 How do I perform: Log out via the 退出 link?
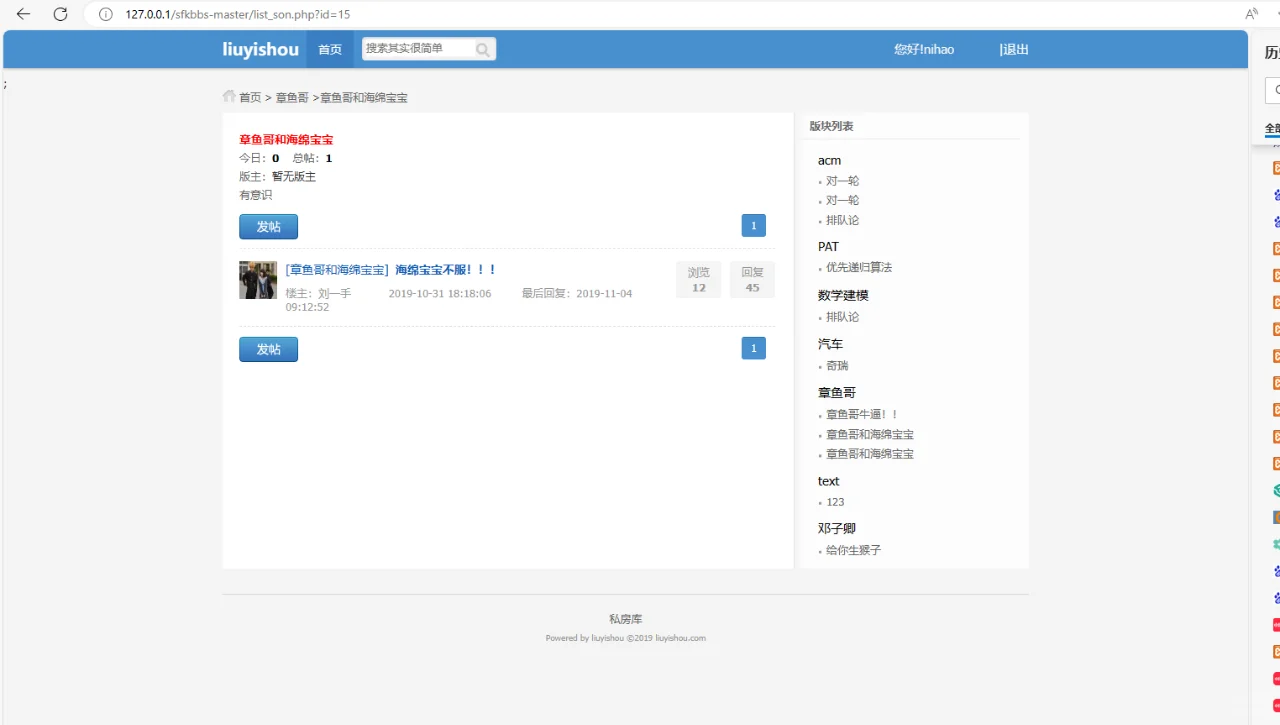pyautogui.click(x=1015, y=49)
